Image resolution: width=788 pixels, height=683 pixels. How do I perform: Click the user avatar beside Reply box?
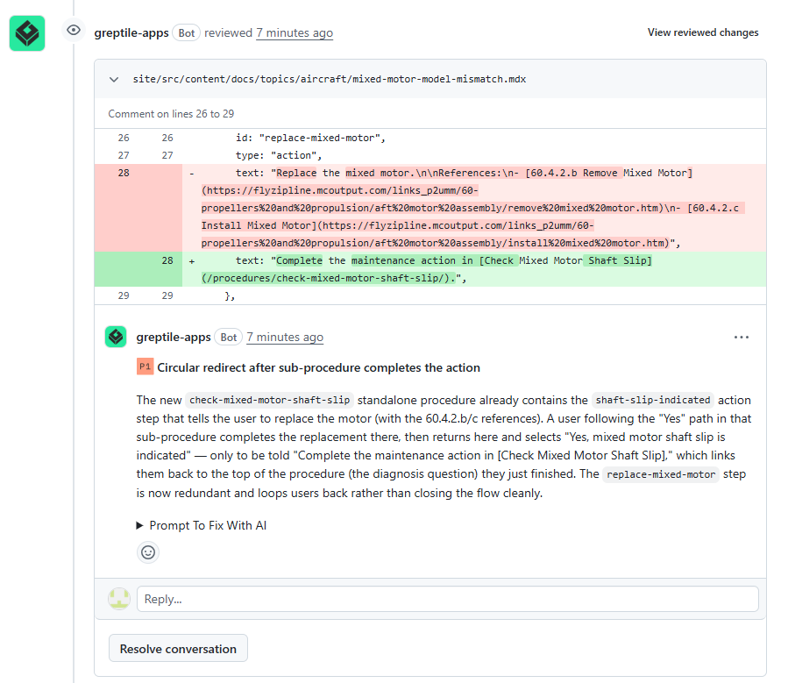120,599
